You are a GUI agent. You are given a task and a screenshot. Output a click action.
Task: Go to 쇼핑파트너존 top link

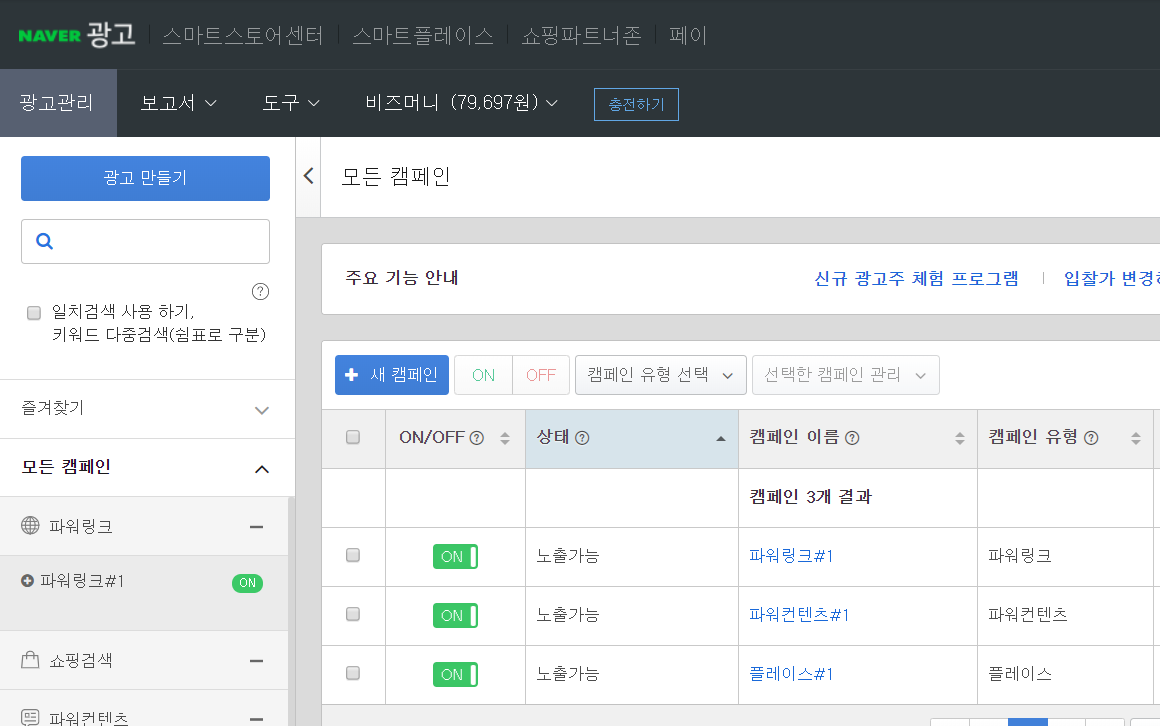coord(581,36)
